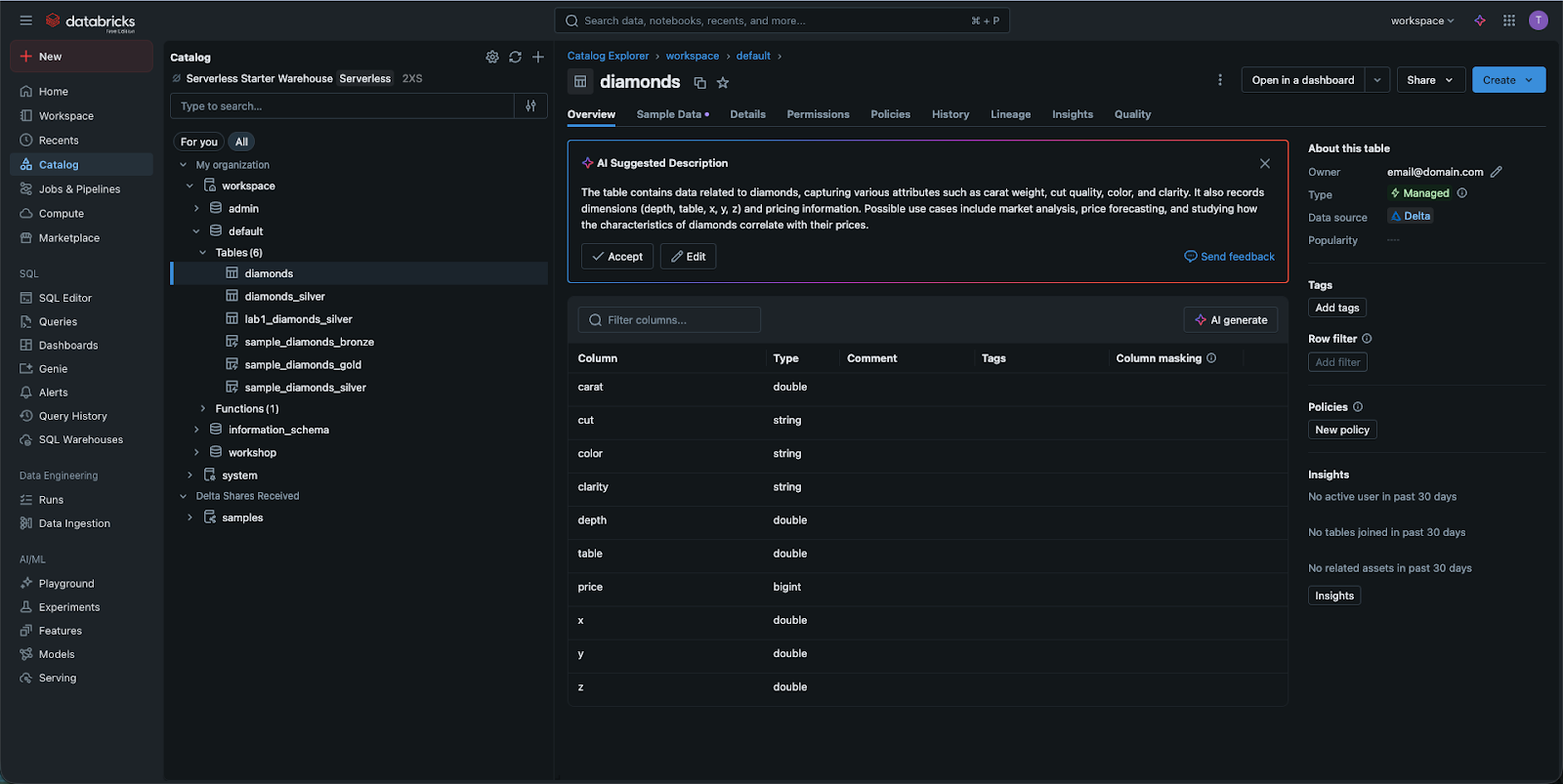Open the Permissions tab
The image size is (1563, 784).
(818, 114)
